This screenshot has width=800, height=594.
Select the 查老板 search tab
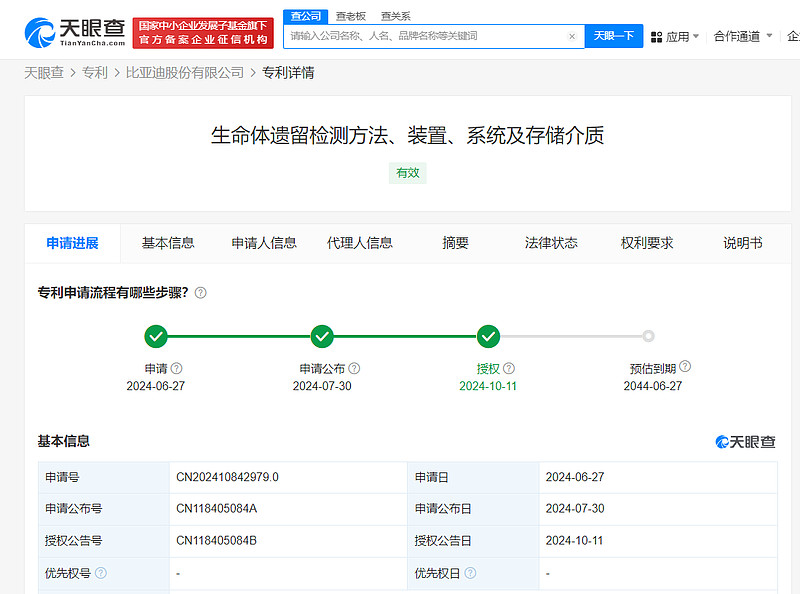(351, 16)
